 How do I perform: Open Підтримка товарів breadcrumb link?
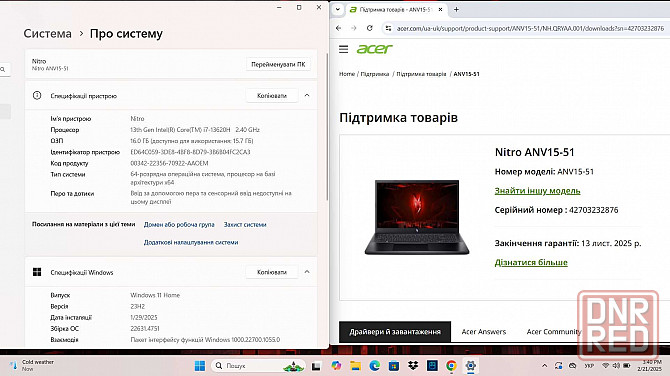click(421, 74)
